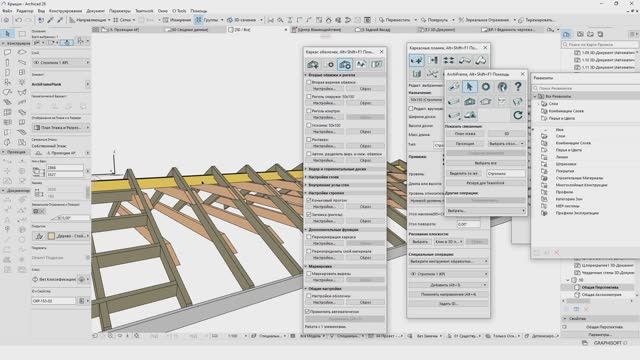The height and width of the screenshot is (360, 640).
Task: Enable the Ригель снаружи 50x100 checkbox
Action: (309, 97)
